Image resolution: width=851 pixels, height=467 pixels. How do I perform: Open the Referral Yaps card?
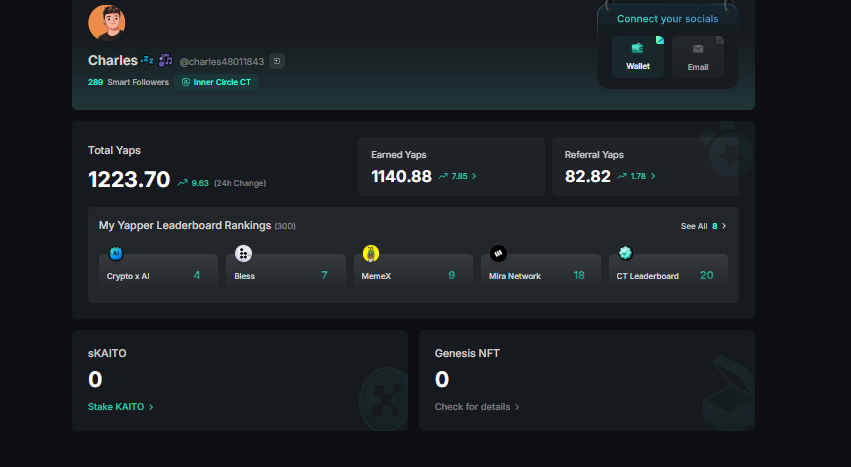(645, 166)
